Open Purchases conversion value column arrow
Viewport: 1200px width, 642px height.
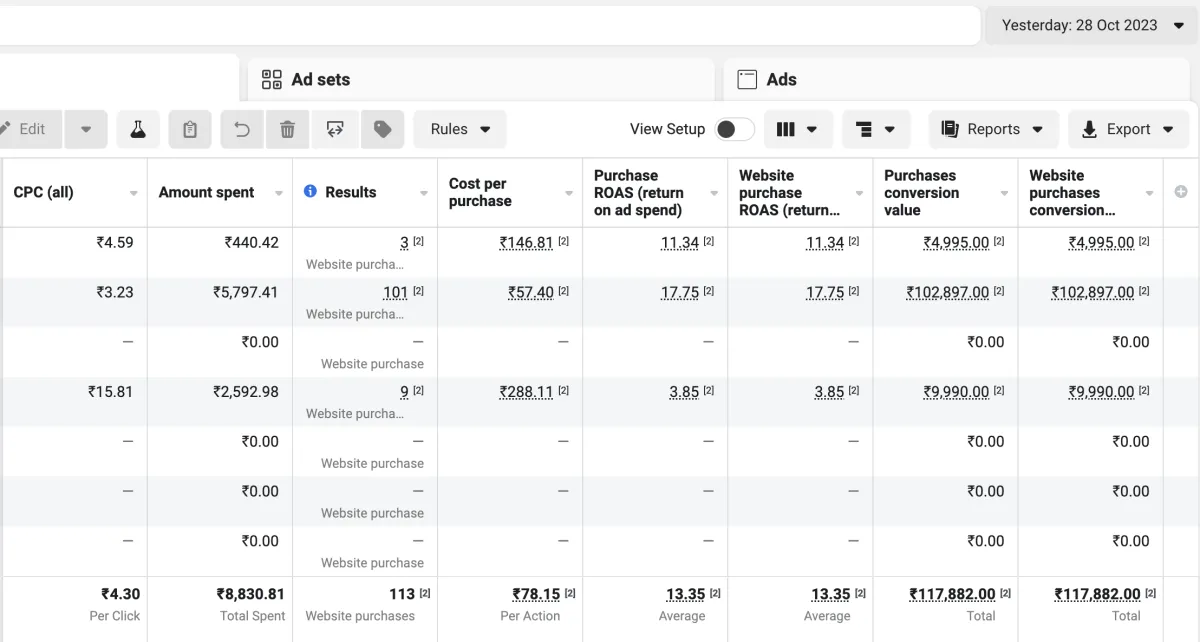[x=1004, y=193]
